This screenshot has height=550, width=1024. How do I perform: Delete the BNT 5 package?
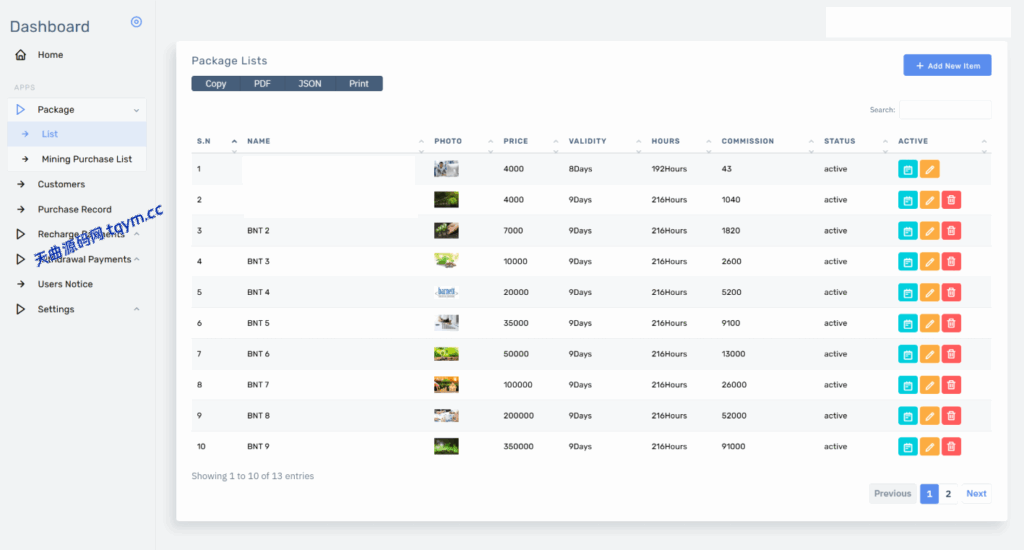(x=952, y=323)
